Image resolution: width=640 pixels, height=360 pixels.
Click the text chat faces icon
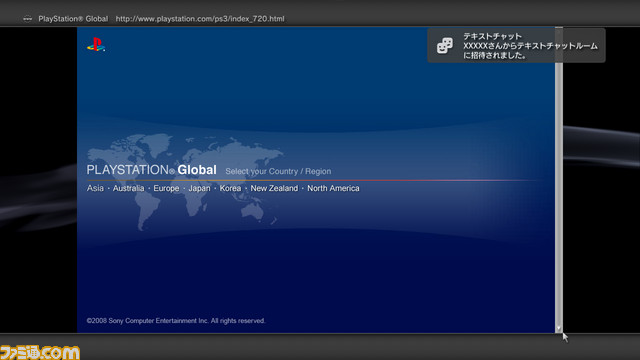coord(445,45)
